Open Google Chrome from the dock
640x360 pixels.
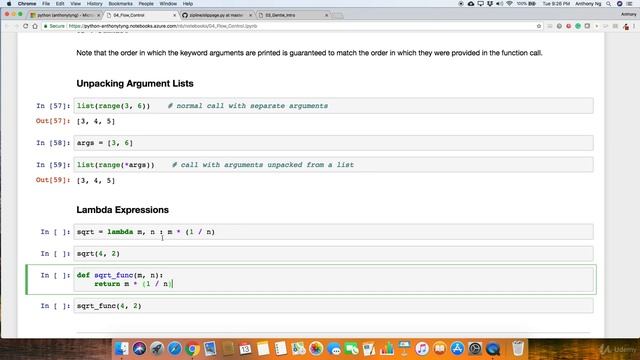192,349
